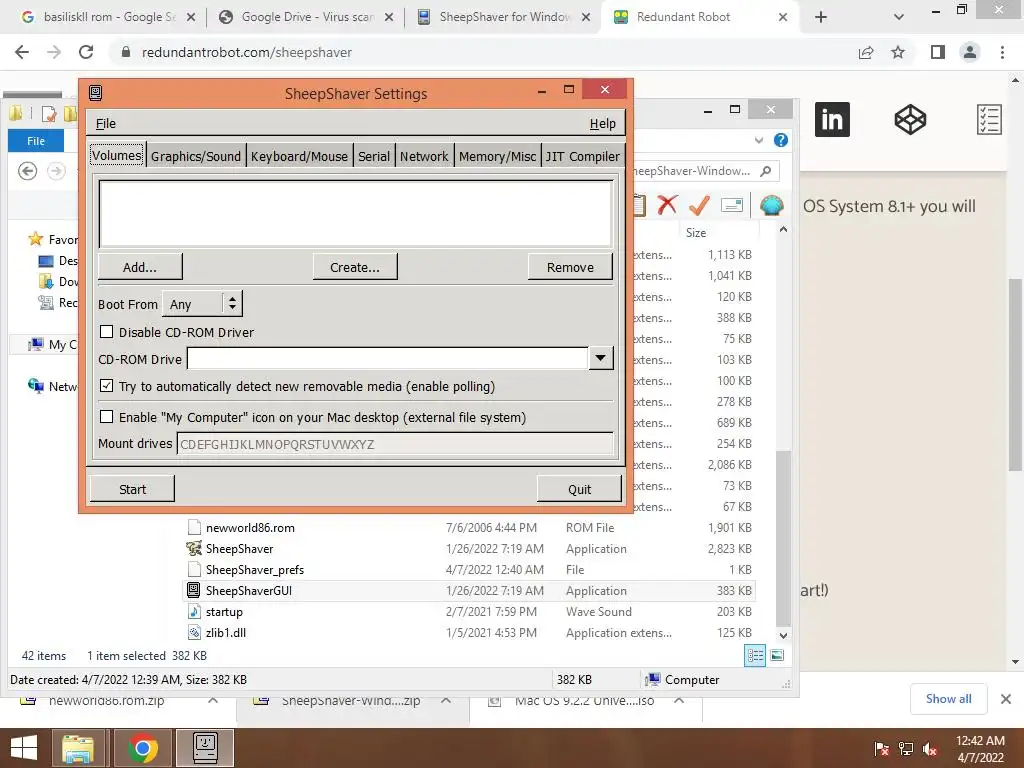The width and height of the screenshot is (1024, 768).
Task: Click the checklist icon on the webpage
Action: 989,120
